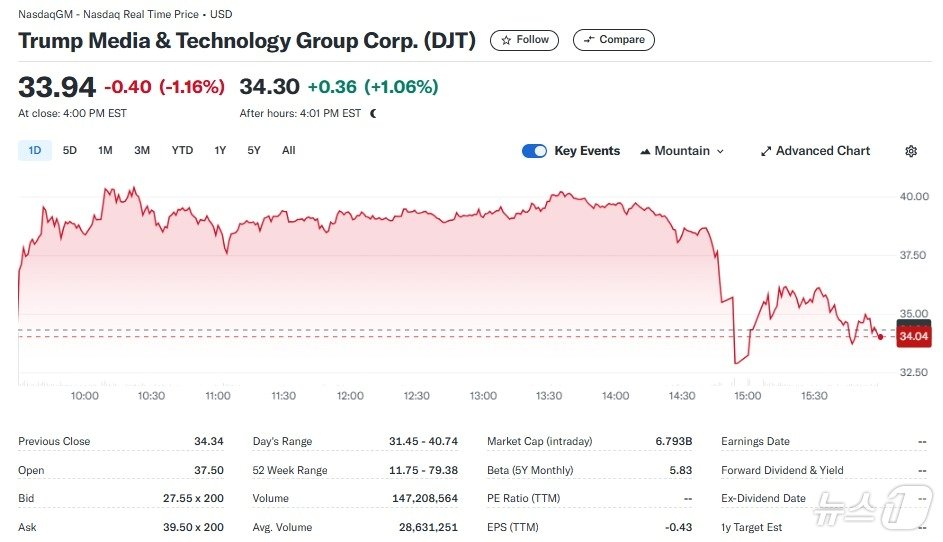The image size is (943, 542).
Task: Click the red endpoint dot on chart
Action: pos(880,337)
